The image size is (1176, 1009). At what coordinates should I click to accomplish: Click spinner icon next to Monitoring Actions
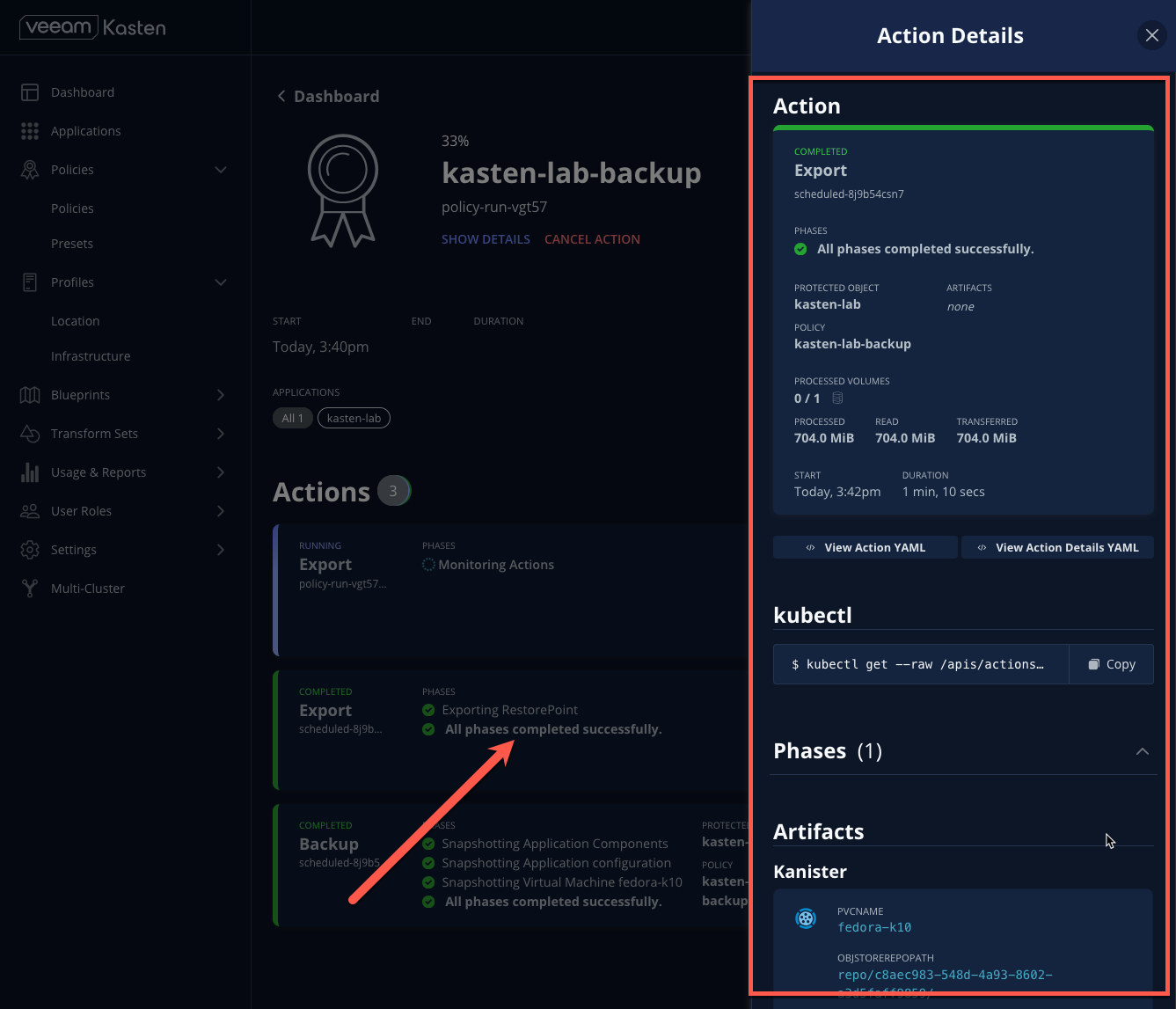428,565
